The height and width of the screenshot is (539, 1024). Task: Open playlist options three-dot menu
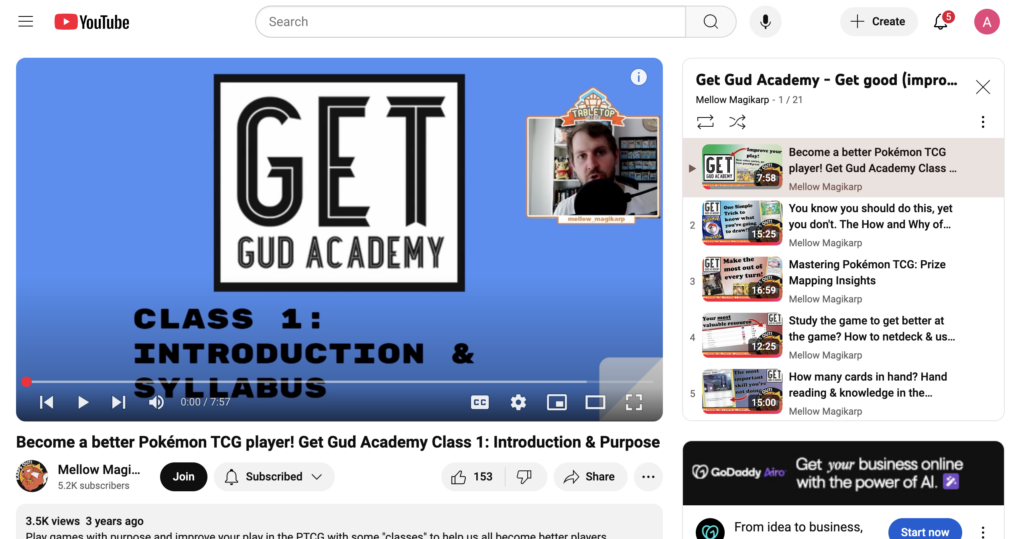tap(982, 122)
